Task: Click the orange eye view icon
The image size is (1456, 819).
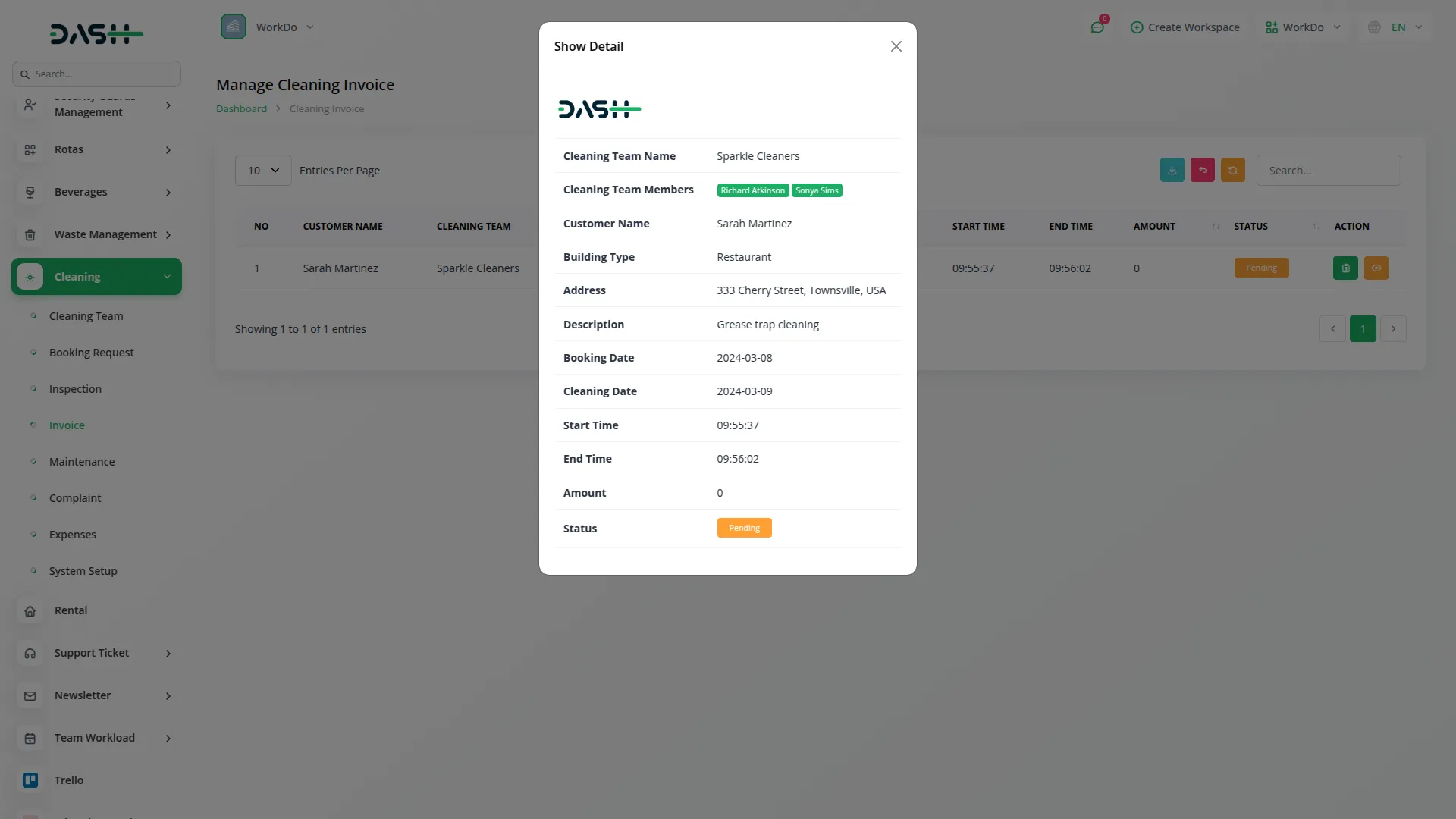Action: click(x=1376, y=268)
